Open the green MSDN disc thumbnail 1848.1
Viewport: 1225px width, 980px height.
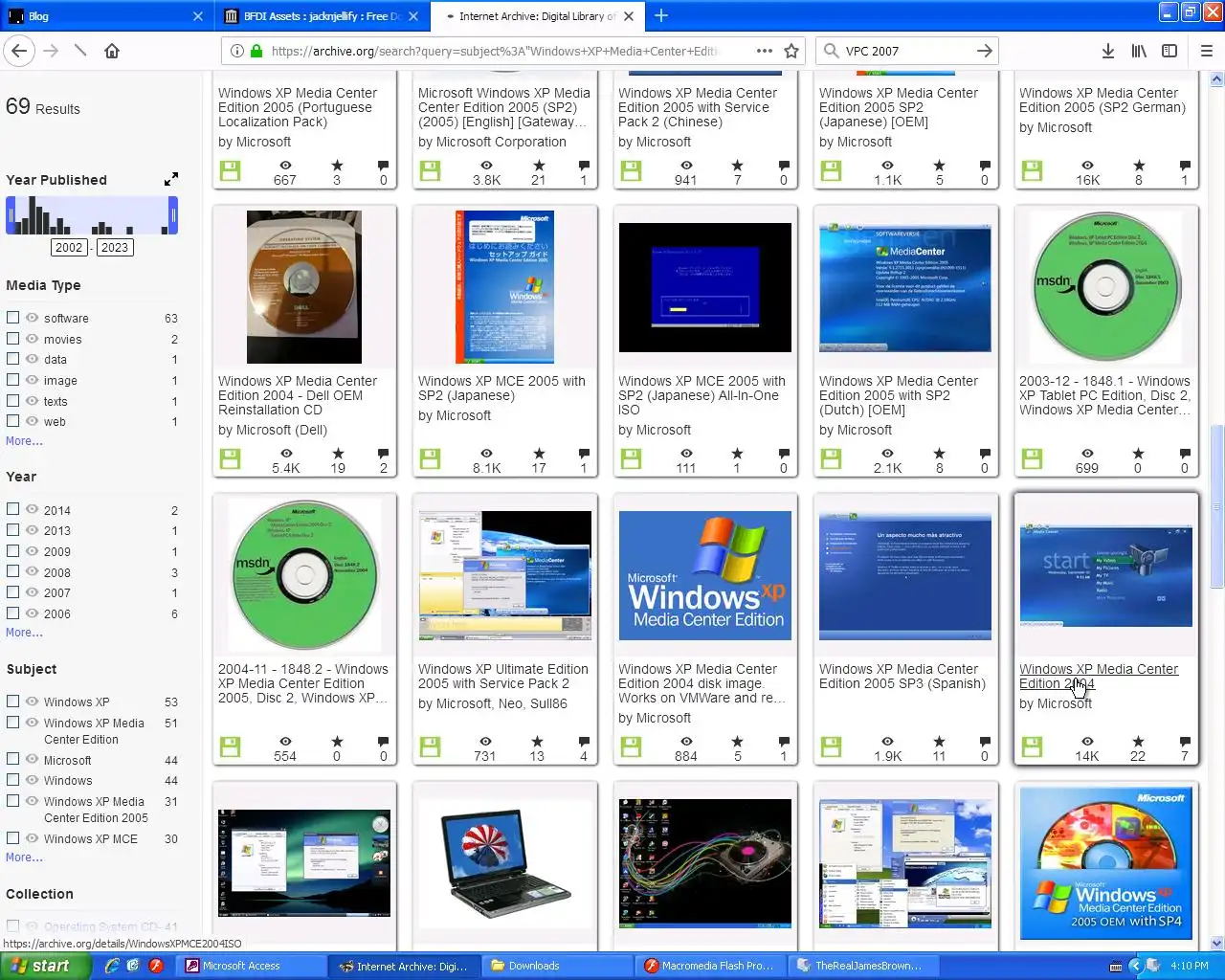[x=1105, y=287]
